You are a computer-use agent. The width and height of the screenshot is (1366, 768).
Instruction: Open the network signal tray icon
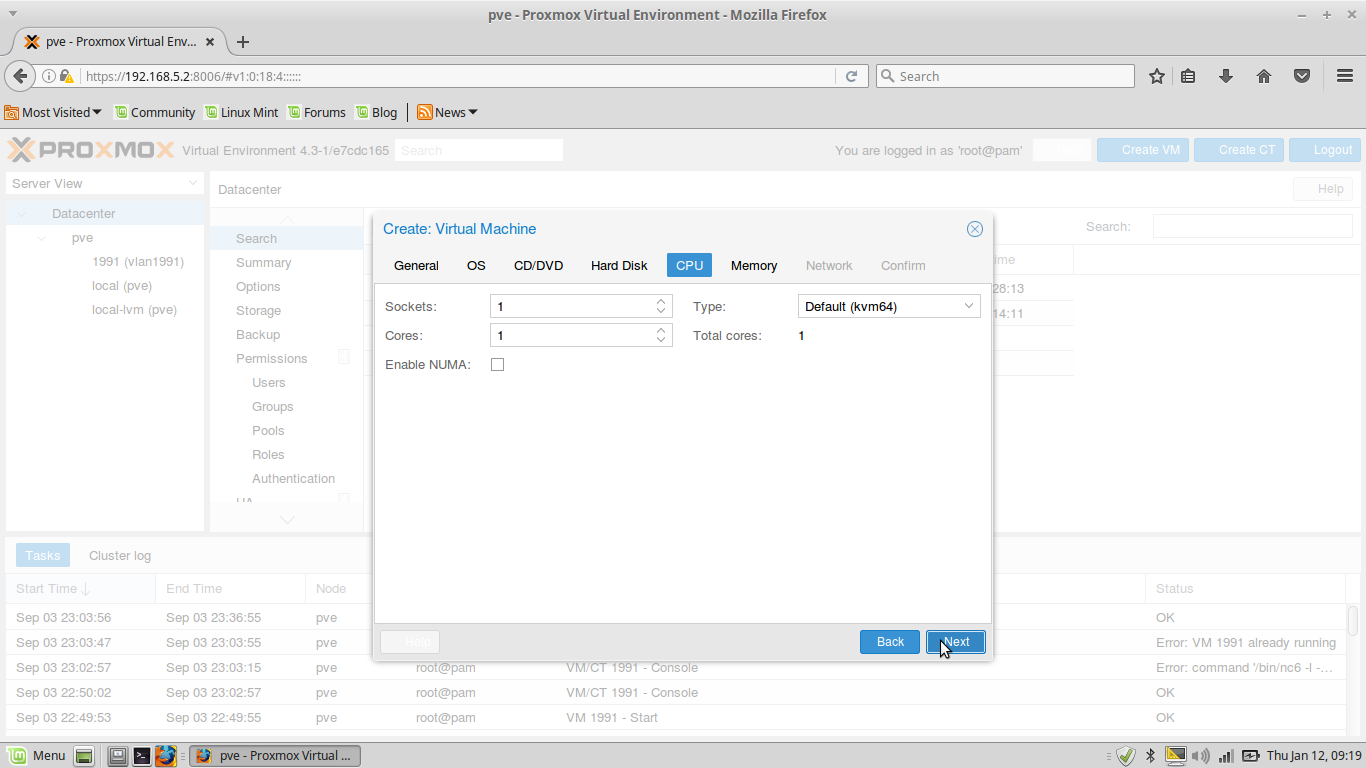coord(1226,755)
